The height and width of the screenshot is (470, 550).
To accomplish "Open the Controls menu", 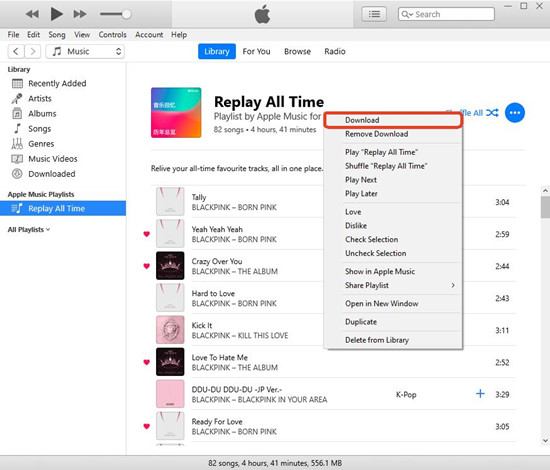I will coord(112,35).
